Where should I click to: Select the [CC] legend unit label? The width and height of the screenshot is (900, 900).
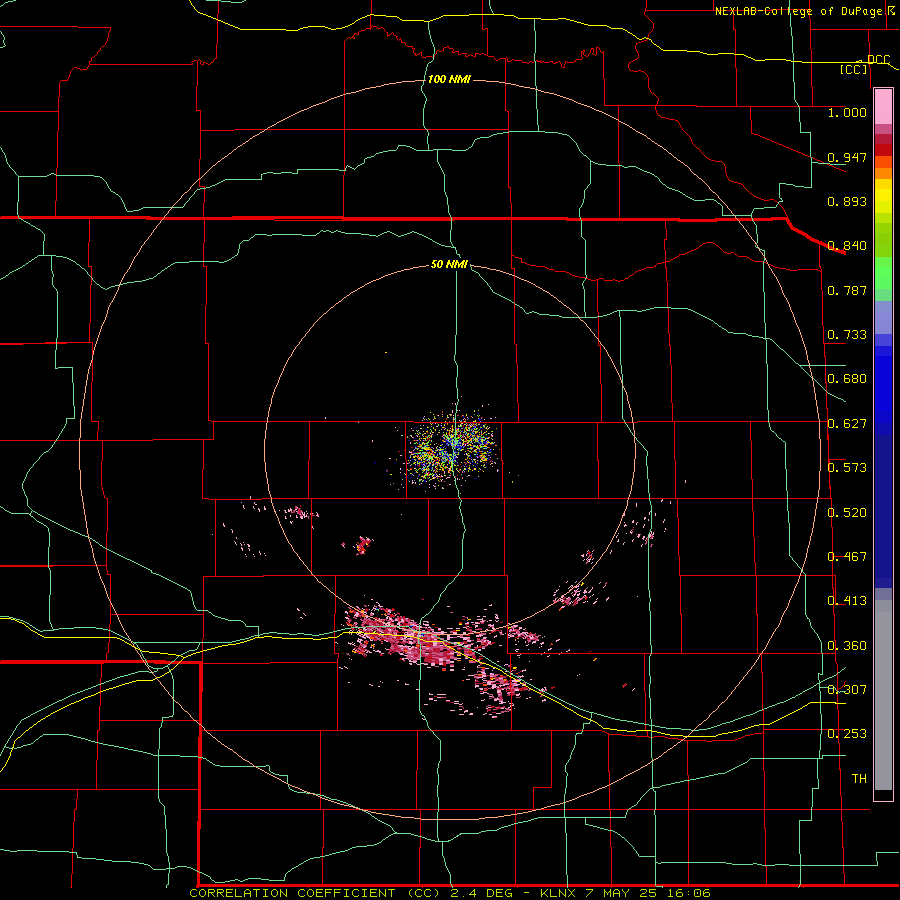point(854,69)
